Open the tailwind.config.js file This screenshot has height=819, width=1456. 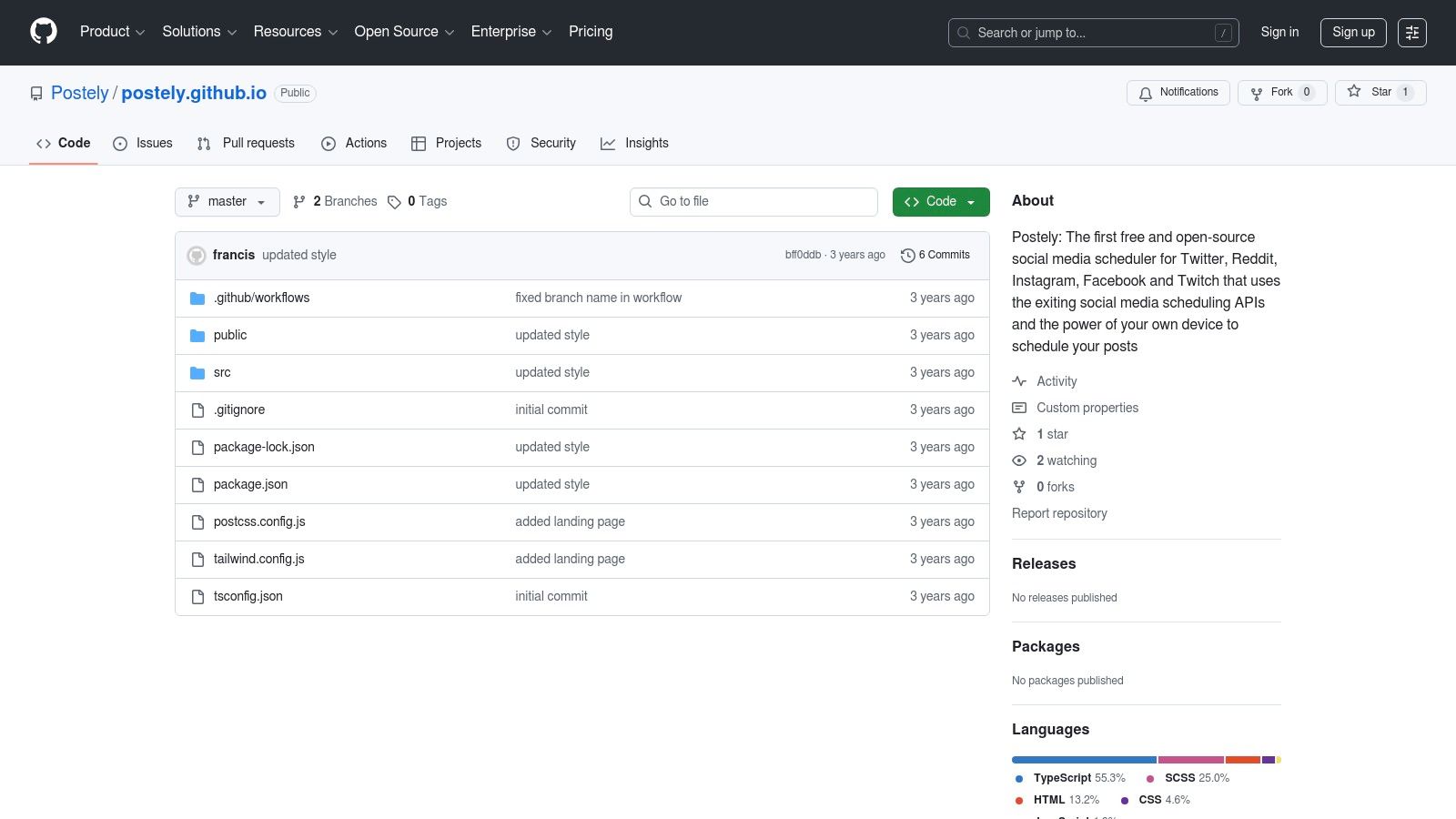(x=258, y=559)
